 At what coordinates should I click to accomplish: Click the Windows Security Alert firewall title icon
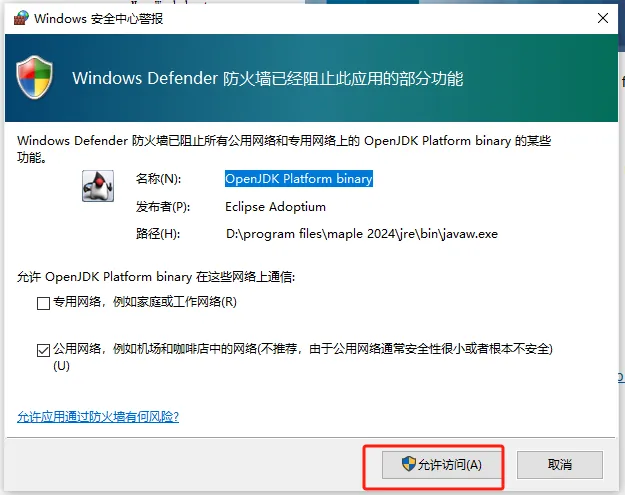click(x=21, y=18)
